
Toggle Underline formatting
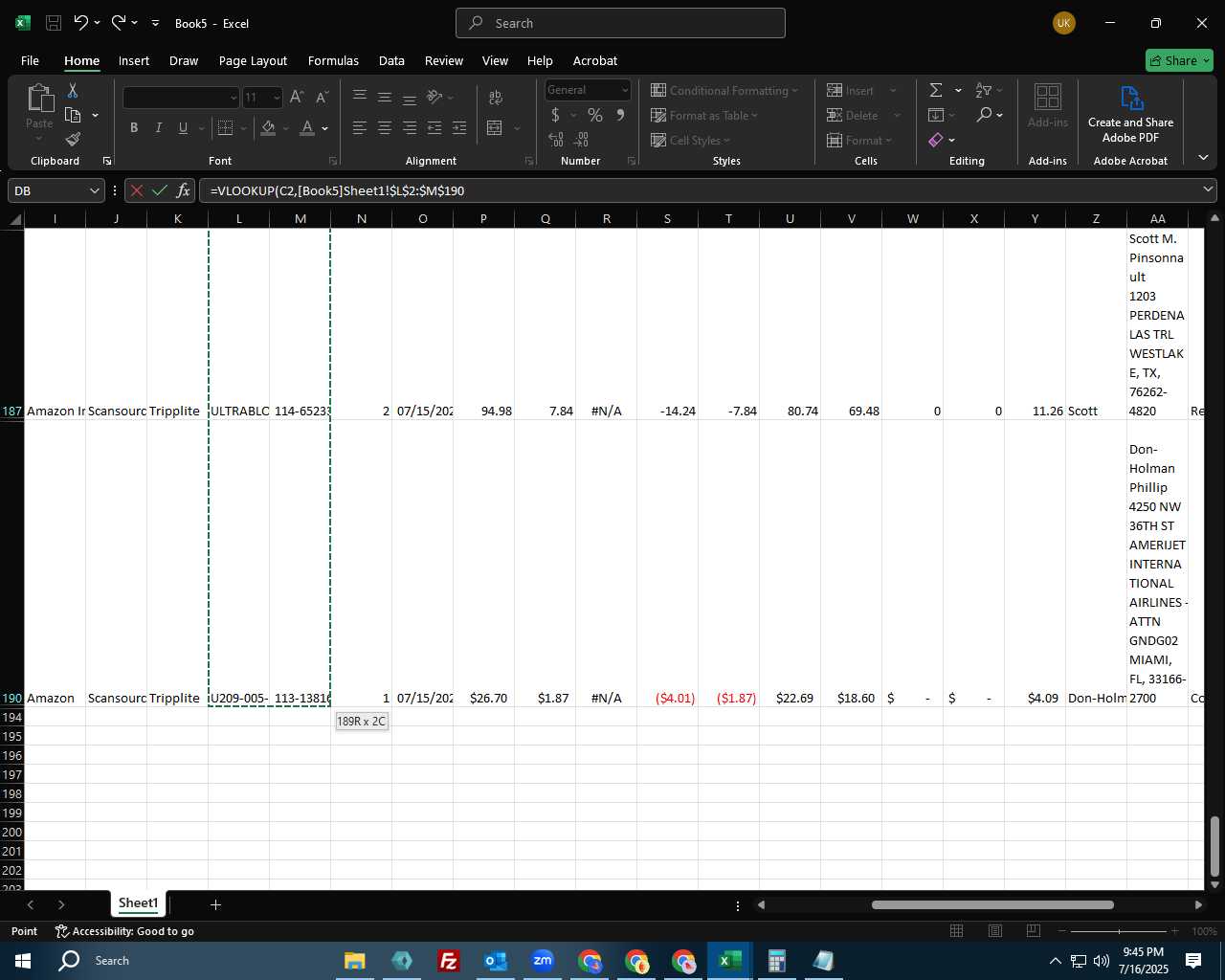pos(183,127)
